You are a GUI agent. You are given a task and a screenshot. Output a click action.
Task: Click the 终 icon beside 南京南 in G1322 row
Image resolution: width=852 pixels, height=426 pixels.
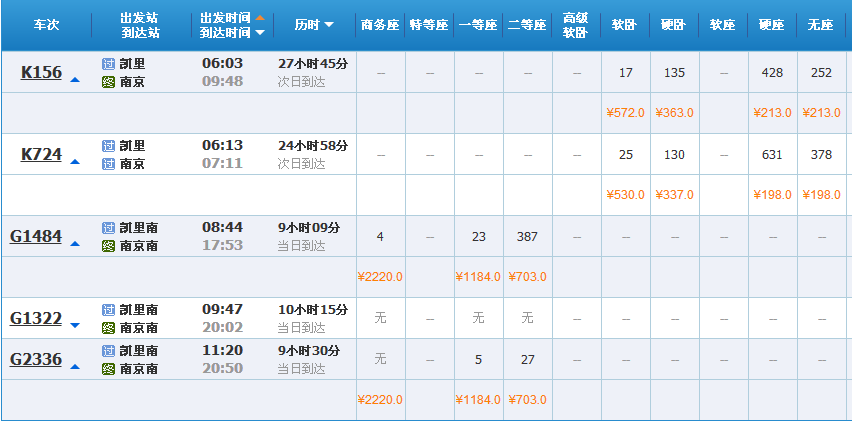point(109,328)
